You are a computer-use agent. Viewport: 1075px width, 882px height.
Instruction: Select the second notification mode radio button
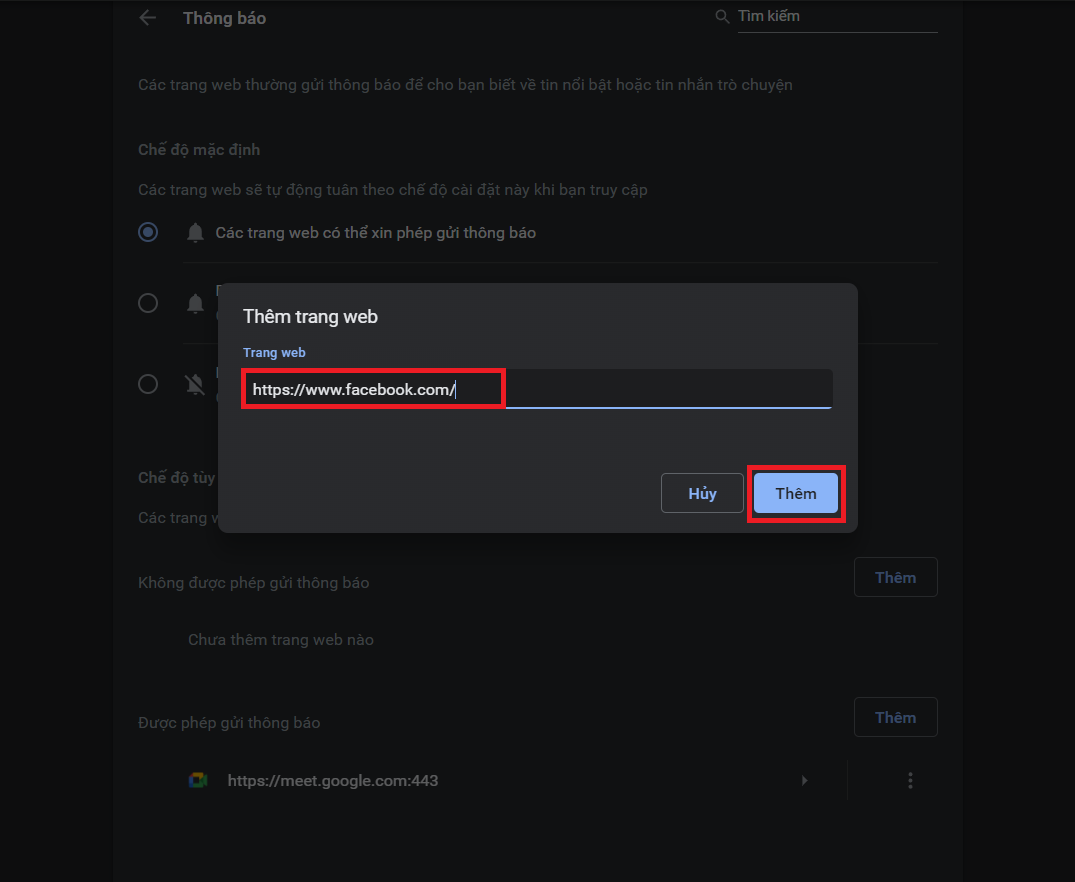click(x=148, y=303)
